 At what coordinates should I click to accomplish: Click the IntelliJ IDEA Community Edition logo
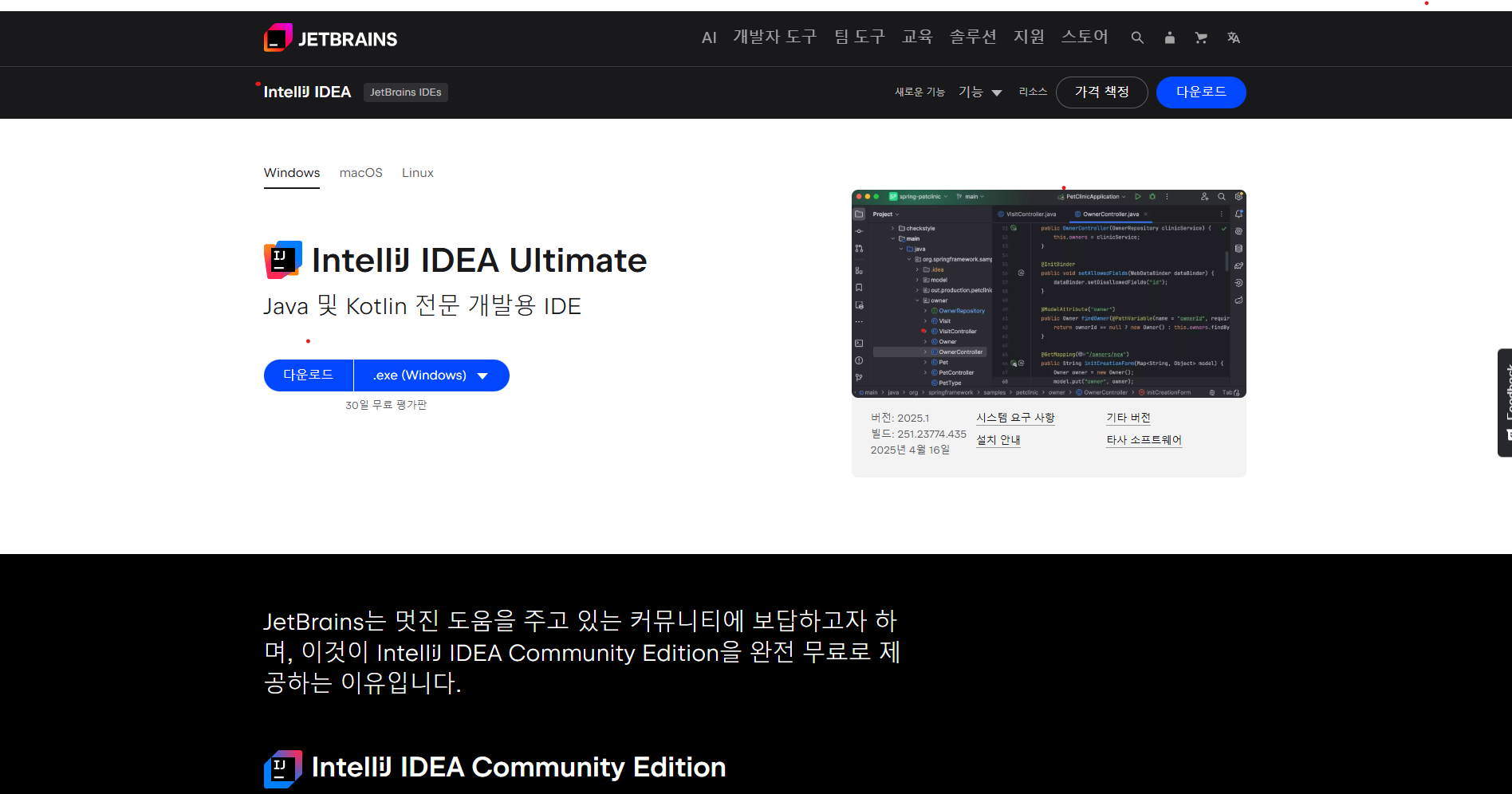pos(283,768)
